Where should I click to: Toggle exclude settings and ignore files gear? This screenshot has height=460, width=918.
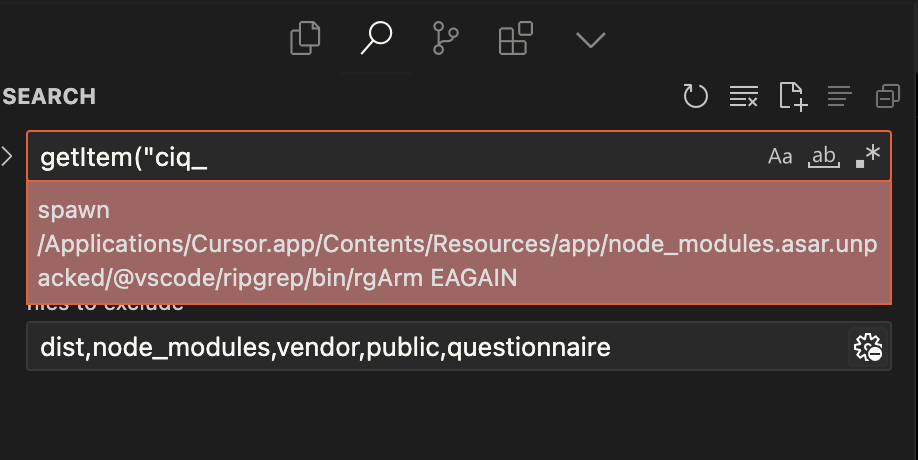click(x=868, y=347)
